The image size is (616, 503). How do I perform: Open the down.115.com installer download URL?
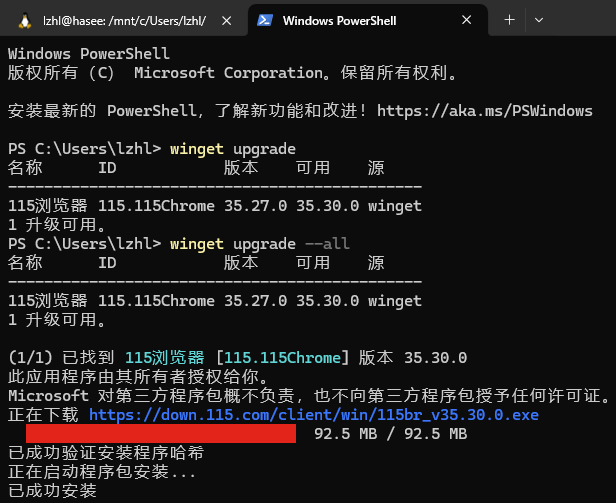pyautogui.click(x=314, y=415)
